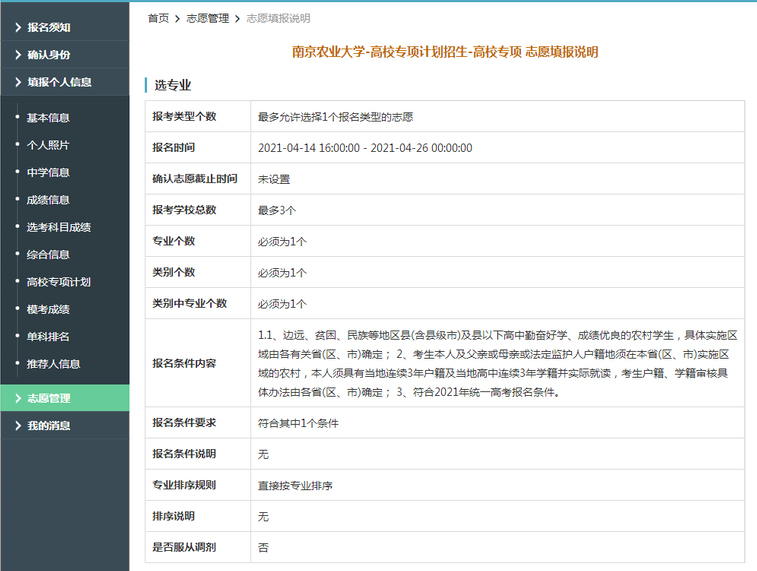
Task: Expand the 我的消息 chevron arrow
Action: tap(18, 425)
